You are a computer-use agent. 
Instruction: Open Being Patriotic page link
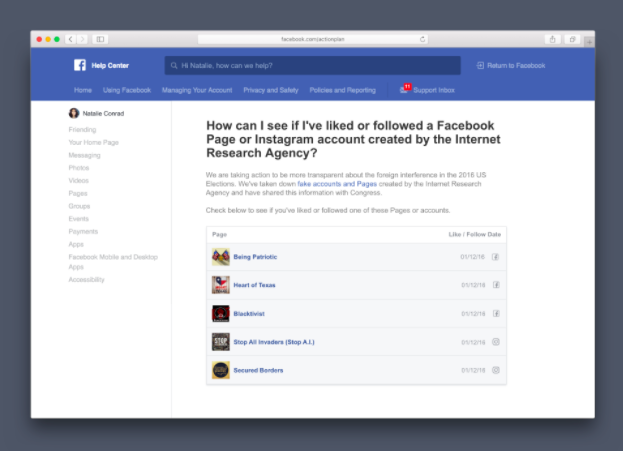click(x=255, y=257)
